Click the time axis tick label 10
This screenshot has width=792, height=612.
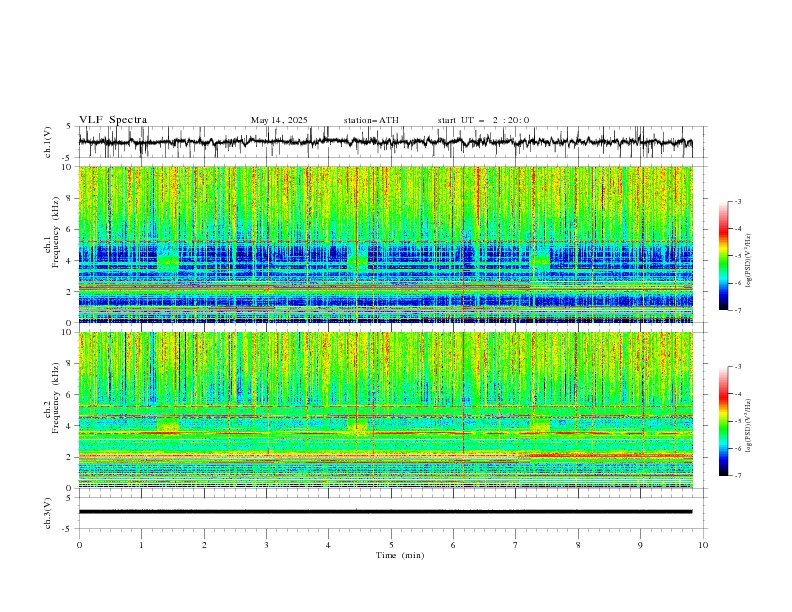tap(703, 545)
